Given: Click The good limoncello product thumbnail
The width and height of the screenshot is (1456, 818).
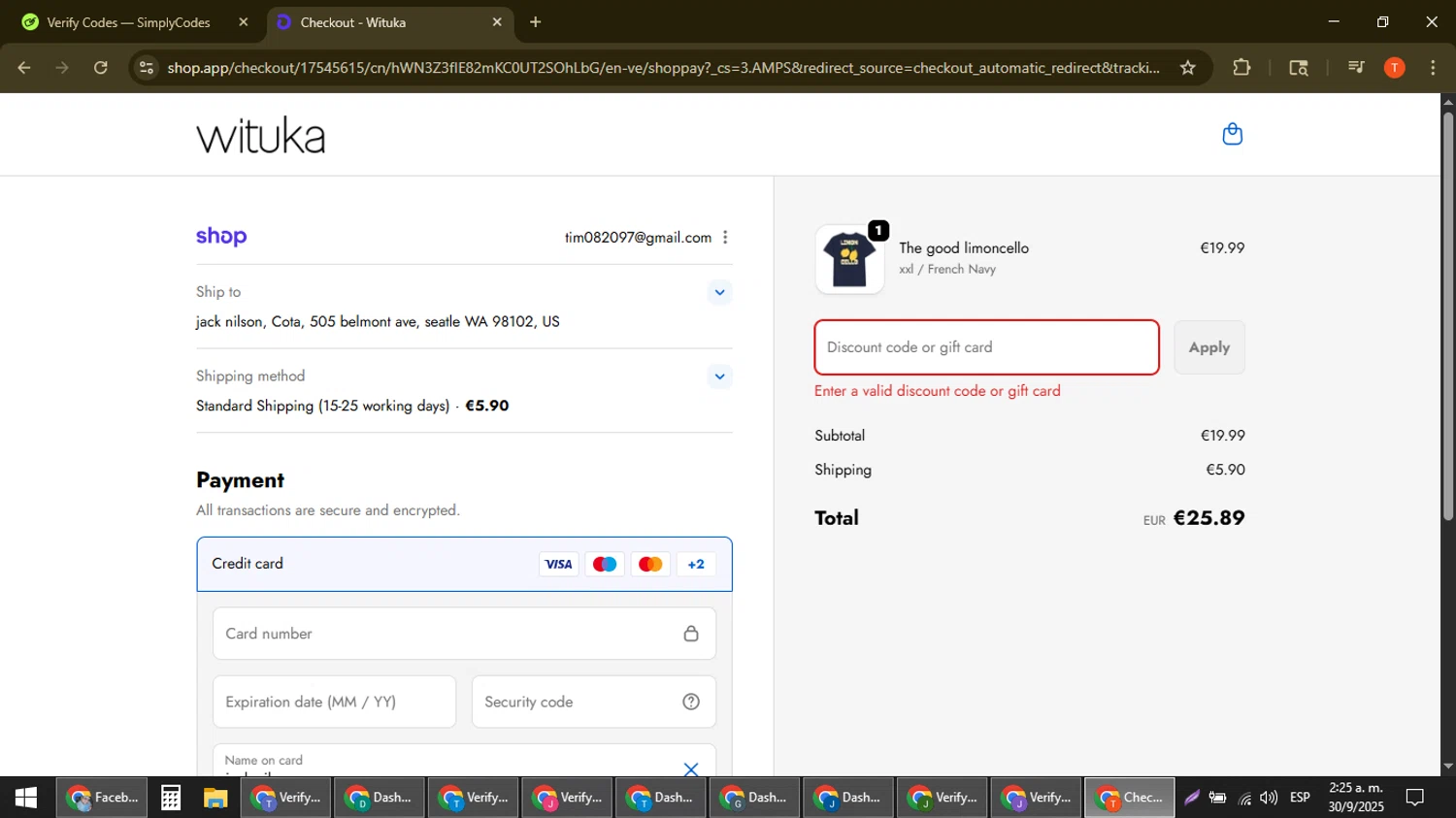Looking at the screenshot, I should coord(849,259).
